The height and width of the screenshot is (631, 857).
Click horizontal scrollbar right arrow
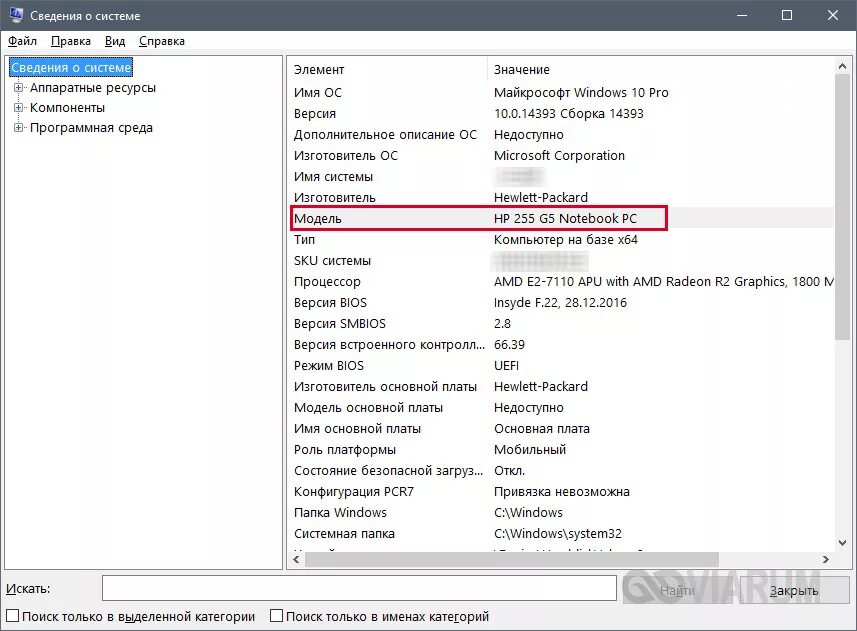[x=826, y=559]
